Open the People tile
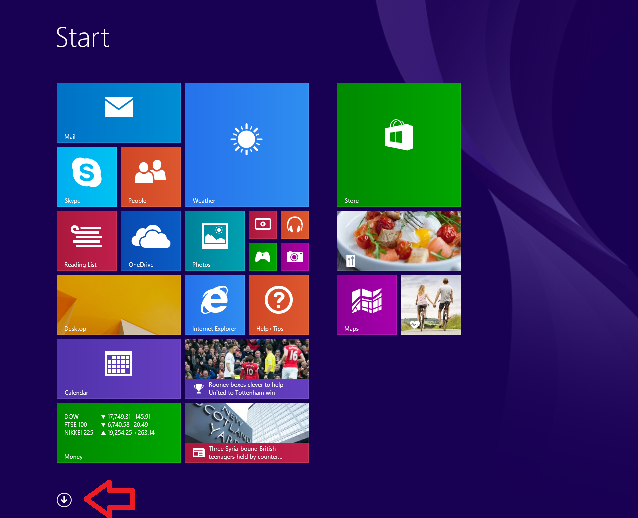 tap(151, 177)
